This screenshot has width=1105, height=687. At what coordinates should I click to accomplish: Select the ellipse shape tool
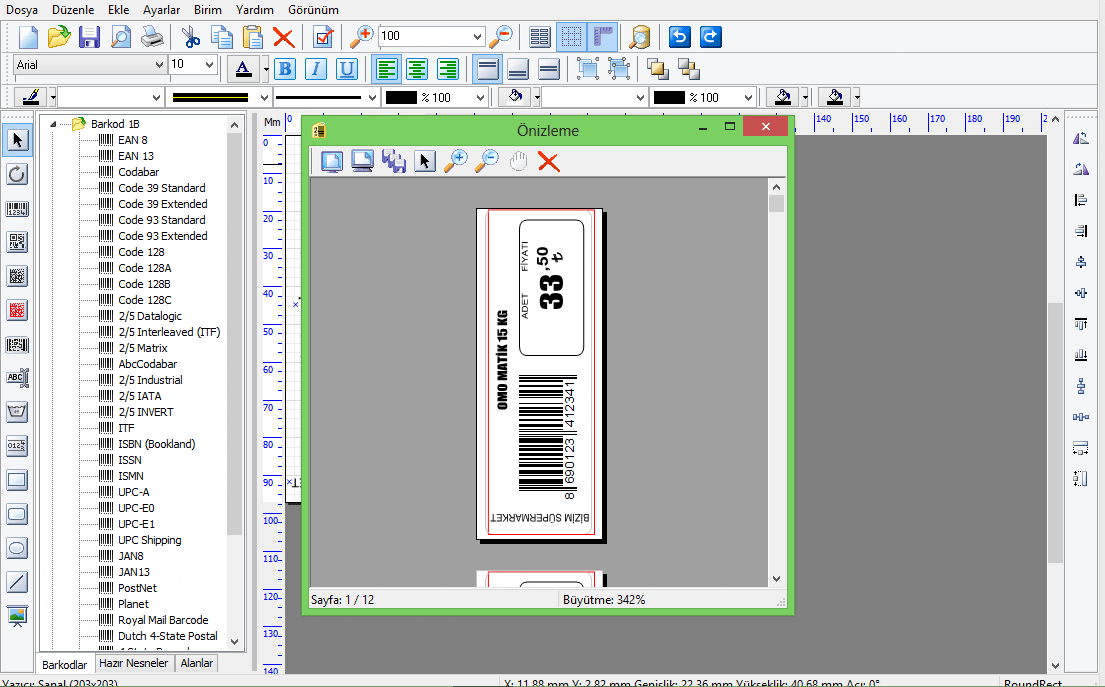(x=17, y=548)
